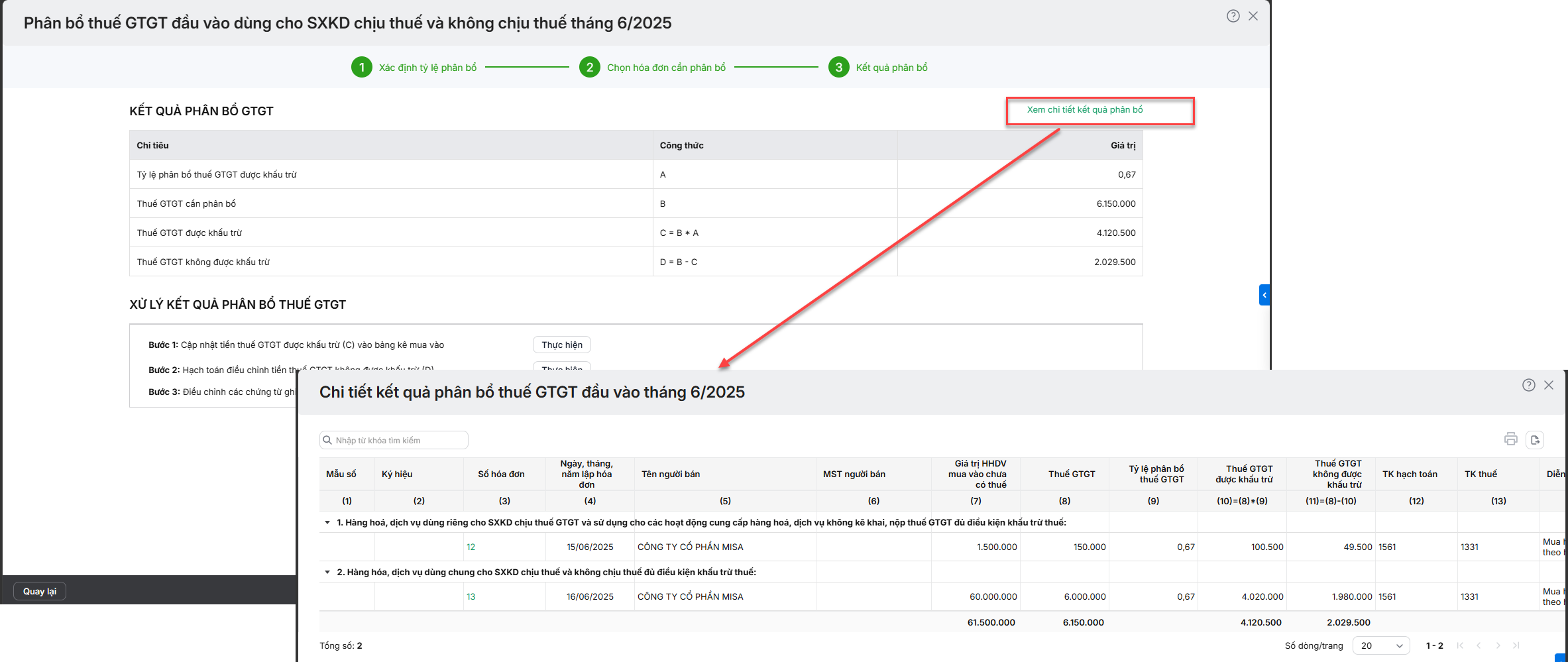Image resolution: width=1568 pixels, height=662 pixels.
Task: Select seller cell in invoice 12 row
Action: (725, 547)
